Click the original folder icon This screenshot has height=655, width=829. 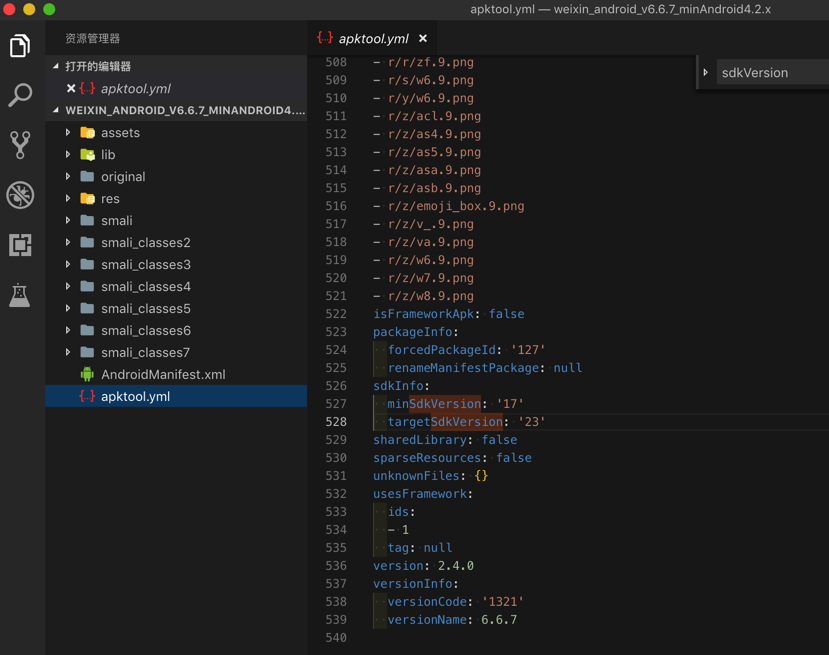tap(87, 177)
